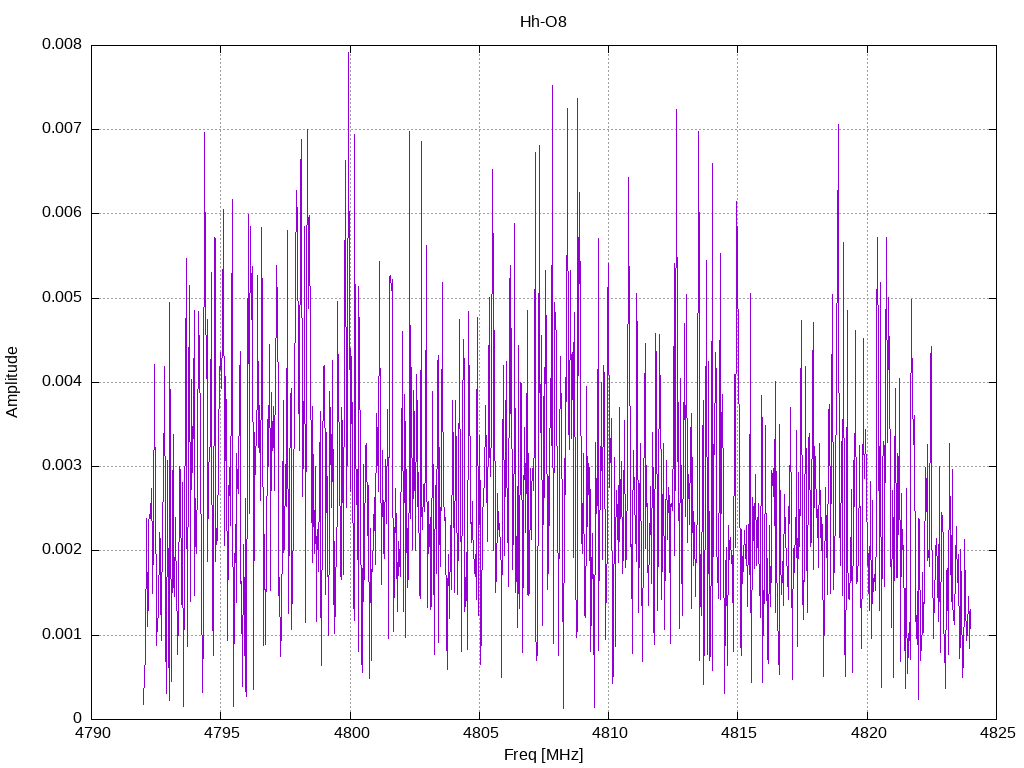Click y-axis tick label 0.007
Screen dimensions: 1024x768
point(62,129)
